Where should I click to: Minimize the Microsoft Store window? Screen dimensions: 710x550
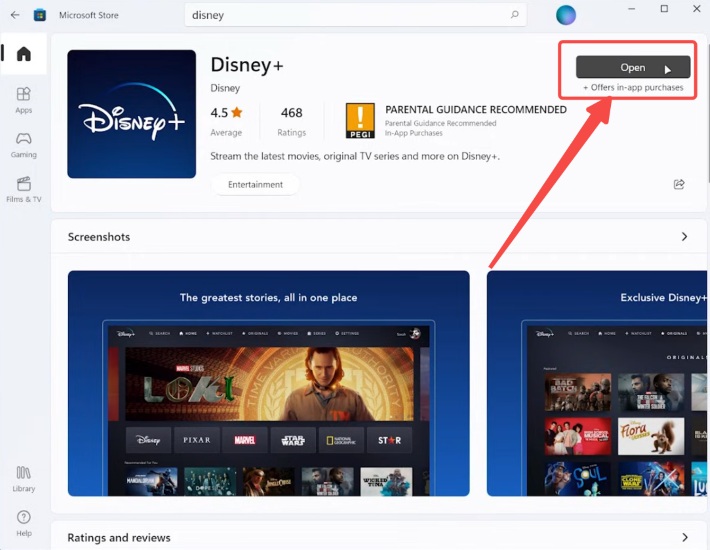coord(632,9)
